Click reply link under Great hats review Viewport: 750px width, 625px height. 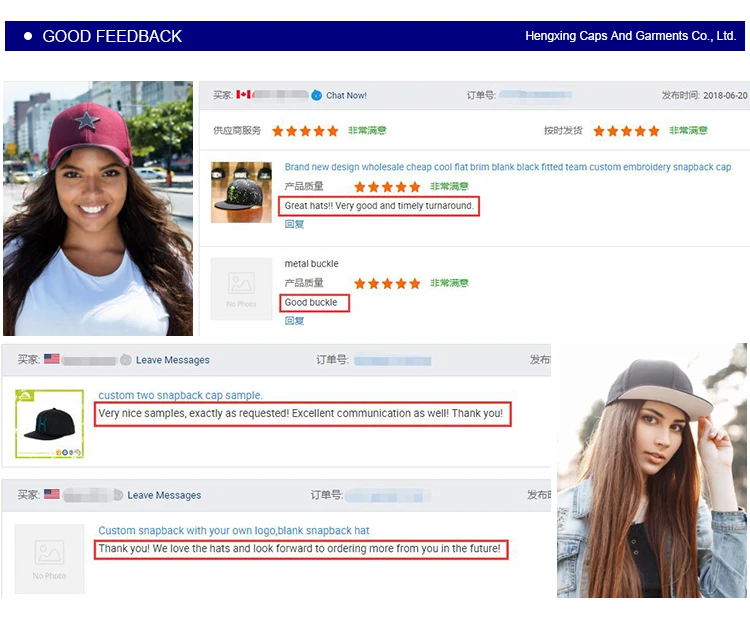click(294, 224)
